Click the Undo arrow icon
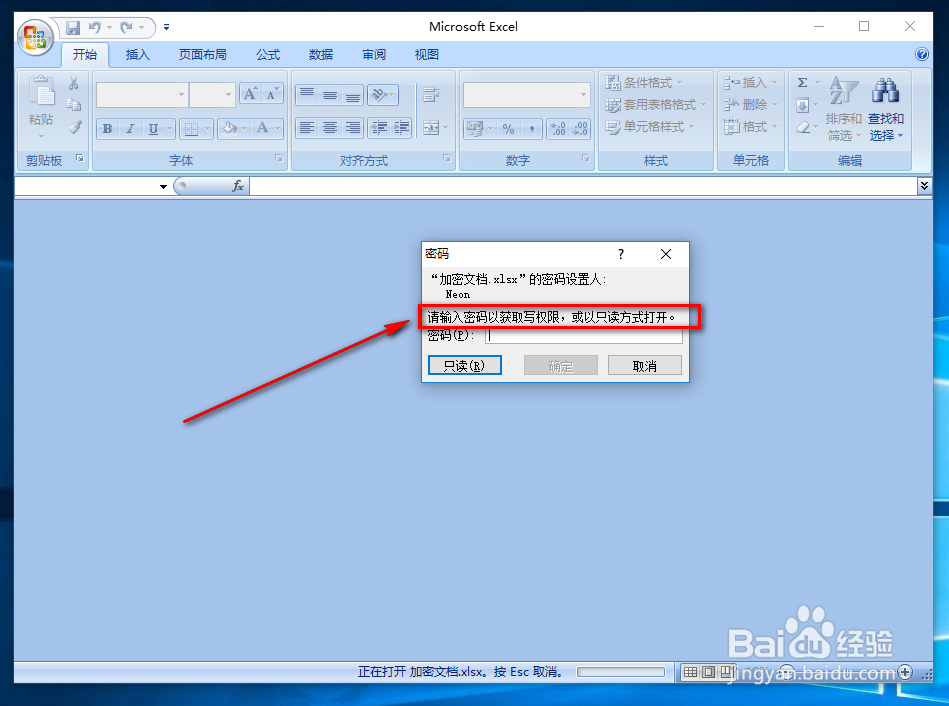949x706 pixels. pos(94,27)
